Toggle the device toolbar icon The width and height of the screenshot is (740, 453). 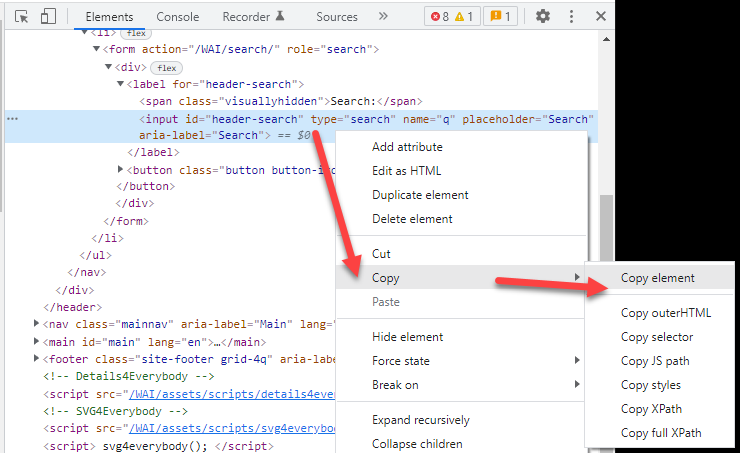click(x=48, y=16)
